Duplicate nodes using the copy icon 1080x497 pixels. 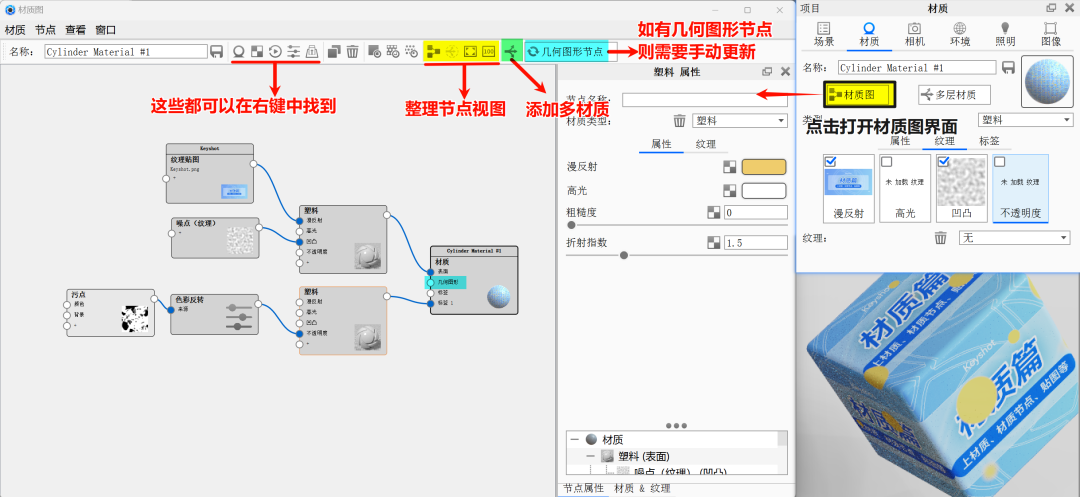[x=334, y=51]
